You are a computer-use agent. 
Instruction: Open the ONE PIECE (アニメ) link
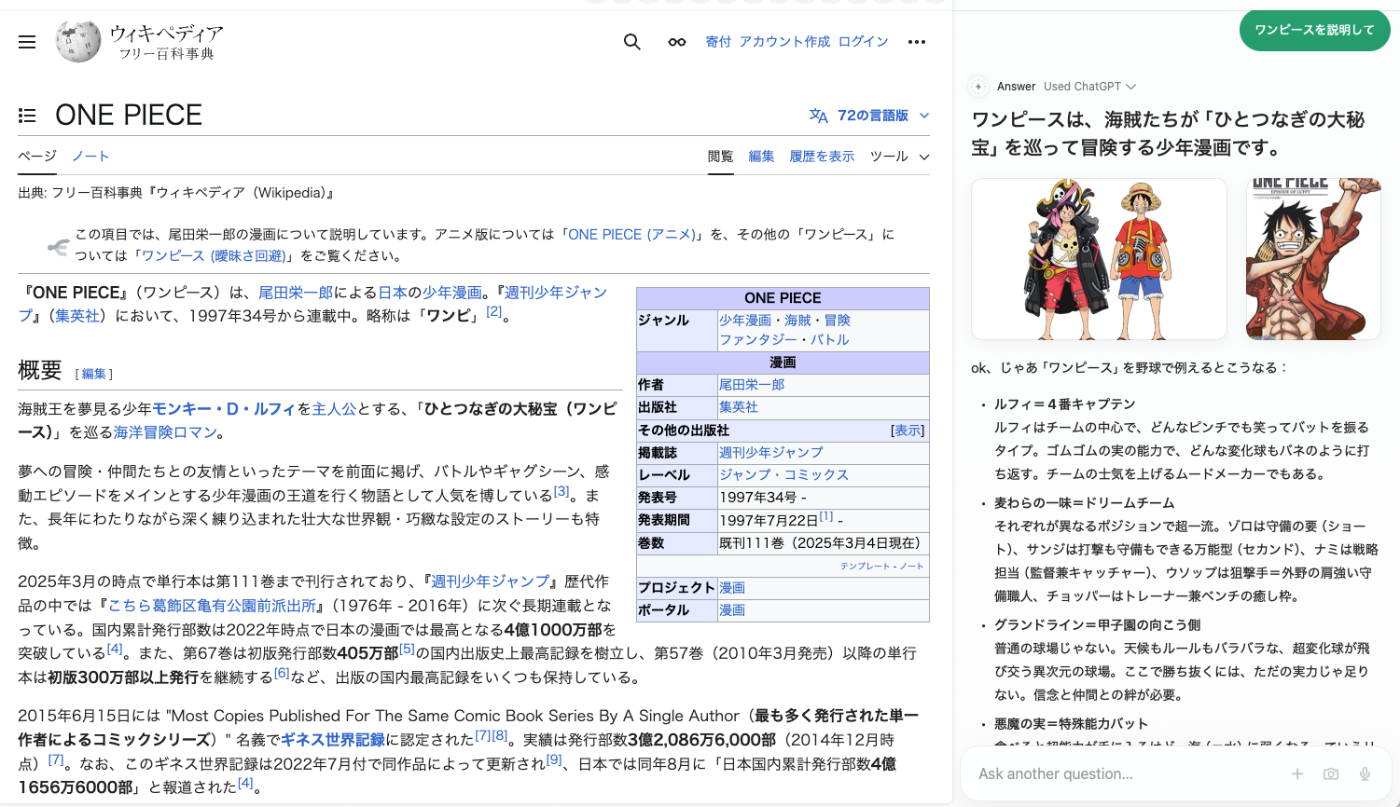[632, 235]
